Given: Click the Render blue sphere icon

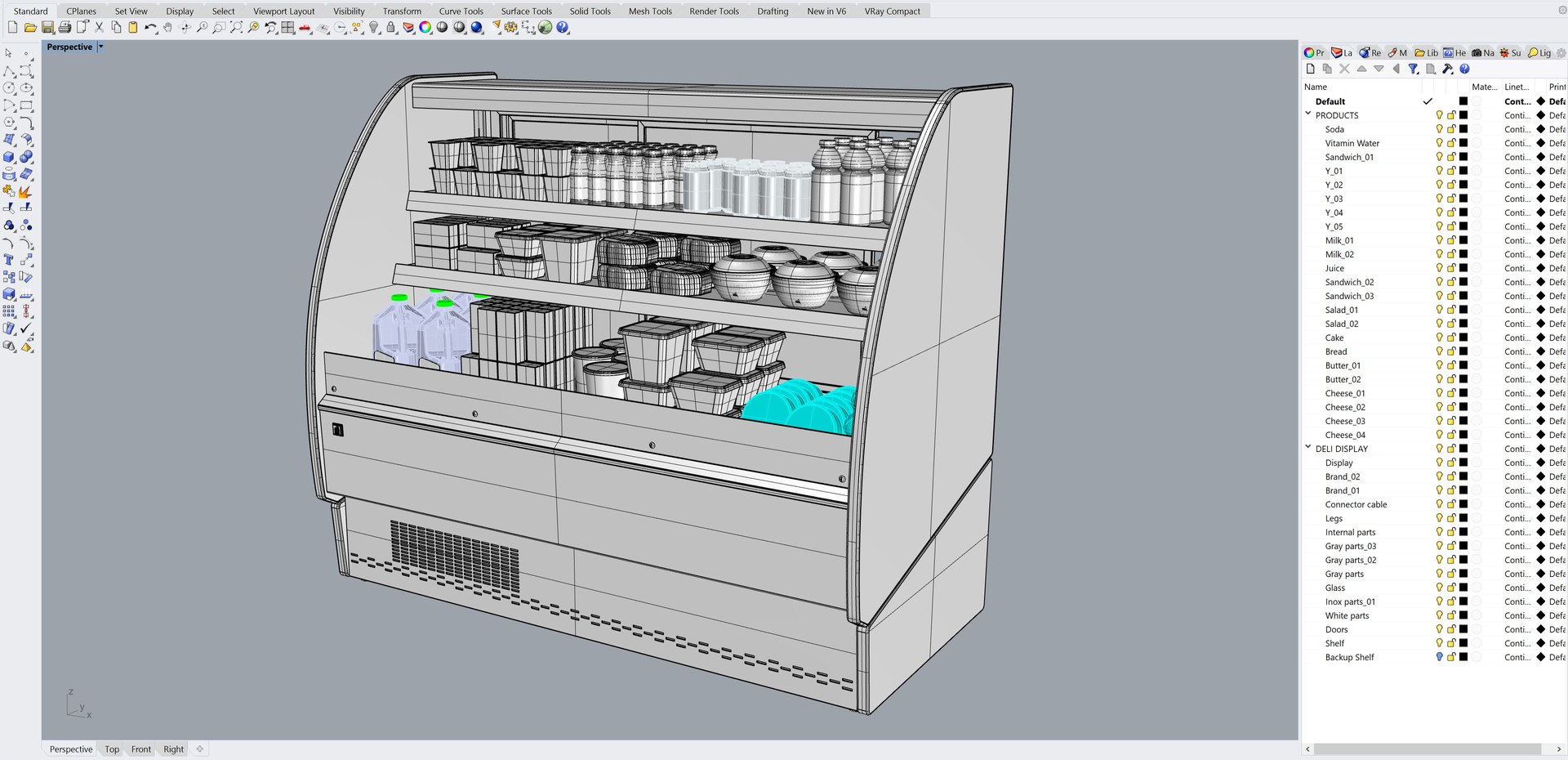Looking at the screenshot, I should click(x=477, y=27).
